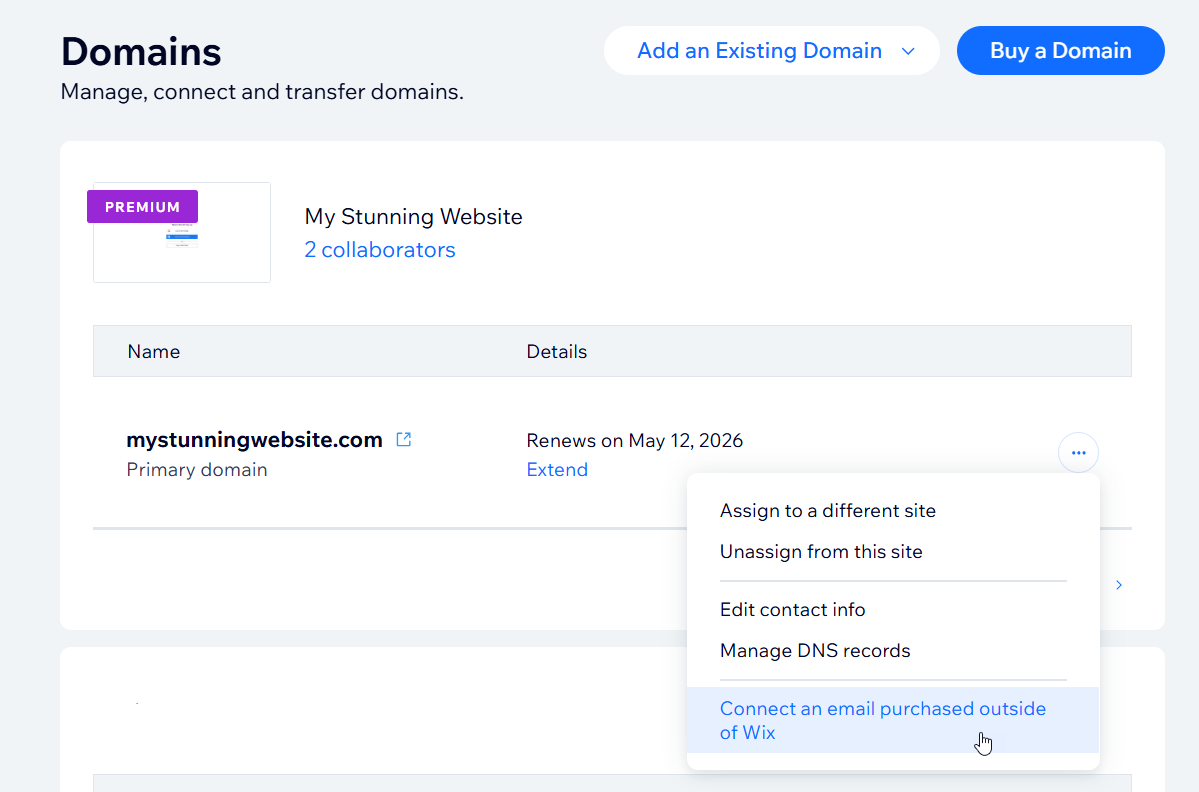
Task: Click the Name column header
Action: click(154, 352)
